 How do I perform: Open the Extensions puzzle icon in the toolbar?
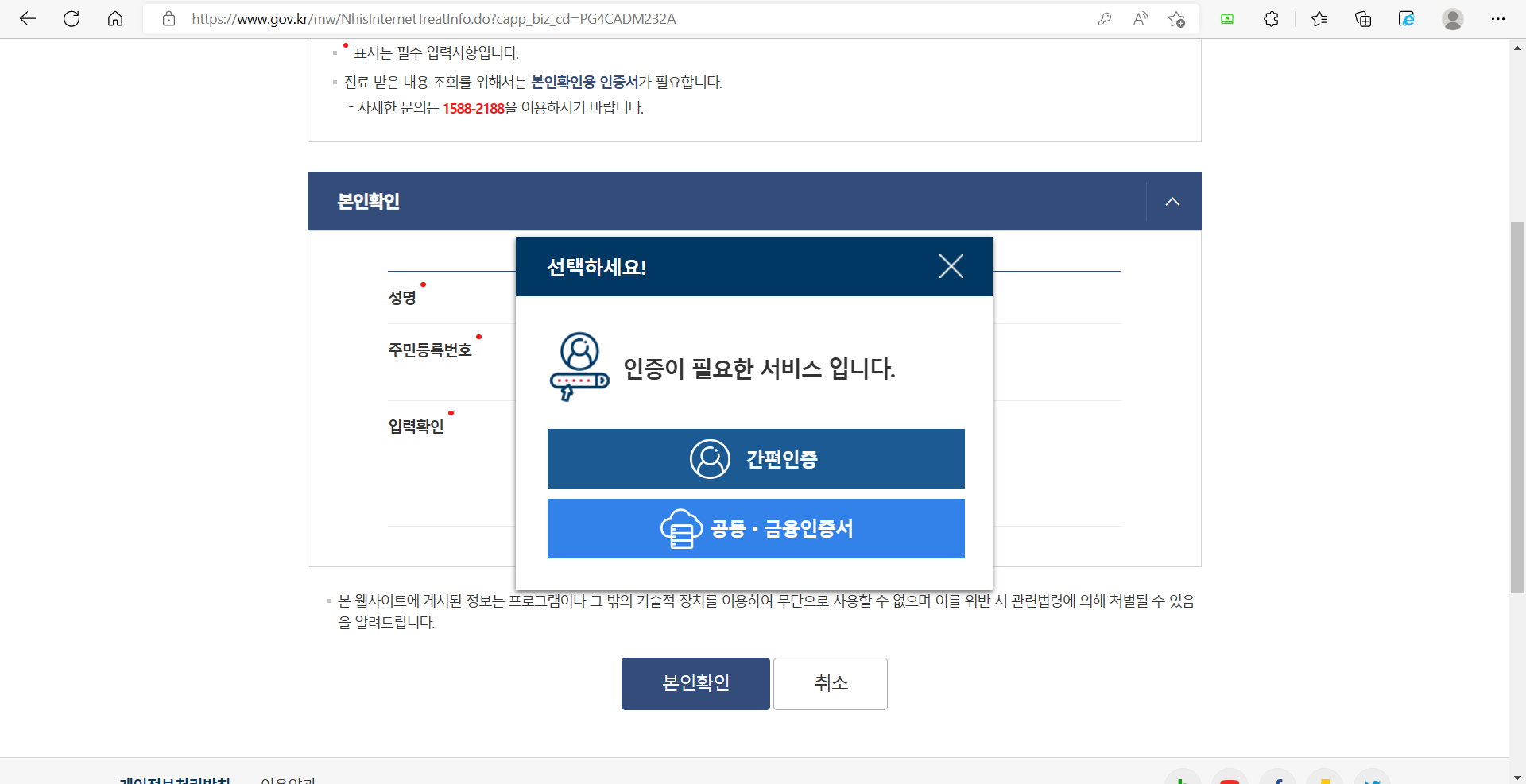pyautogui.click(x=1271, y=18)
